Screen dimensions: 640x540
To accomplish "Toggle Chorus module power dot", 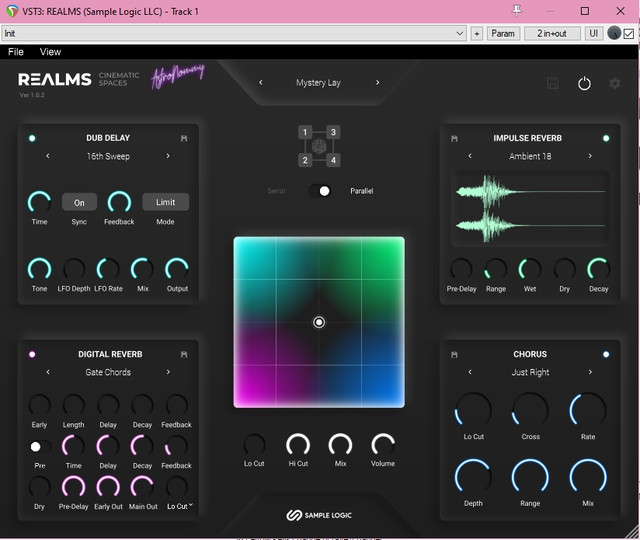I will coord(606,354).
